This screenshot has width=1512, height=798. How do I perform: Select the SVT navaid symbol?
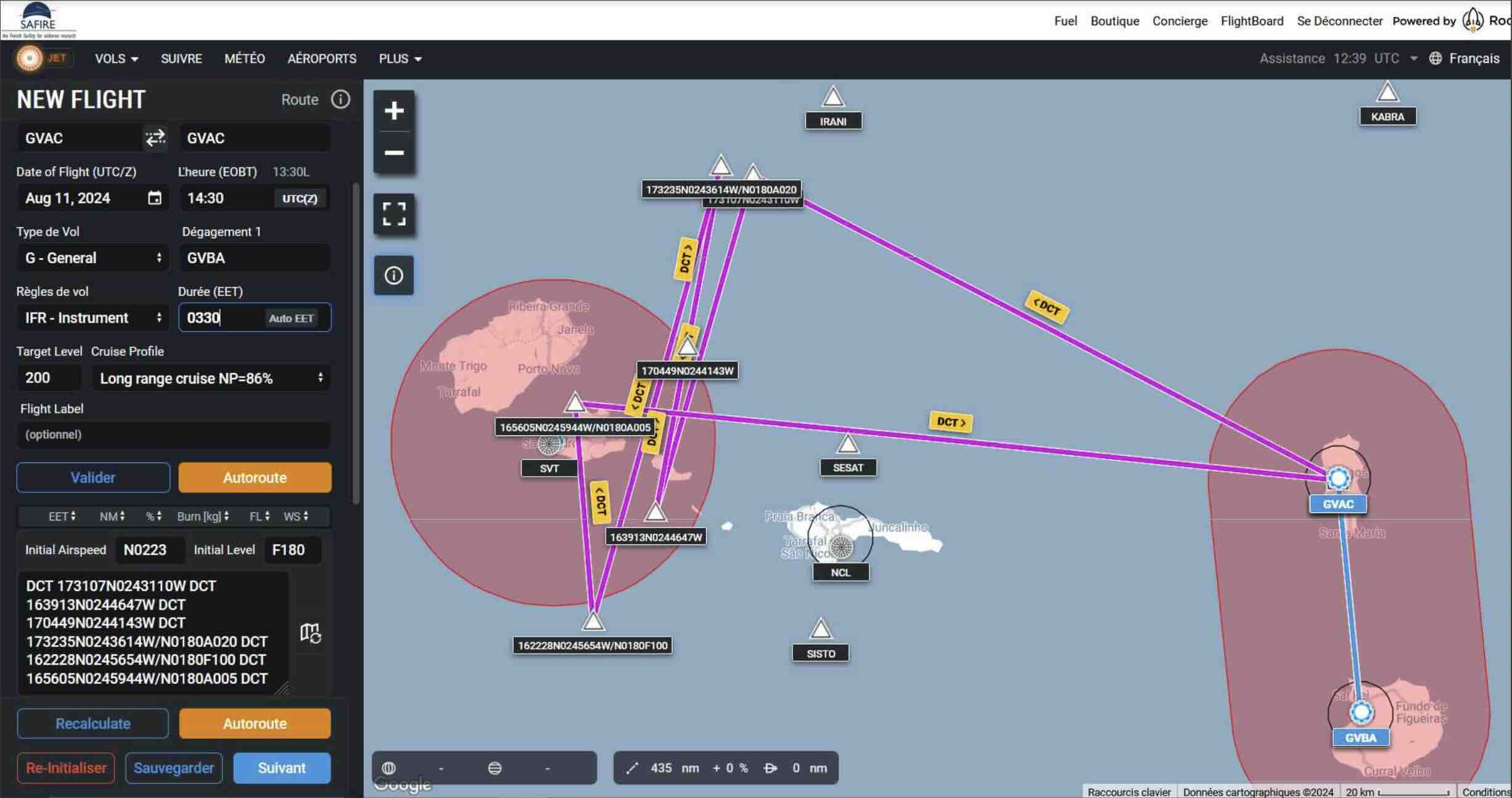tap(549, 443)
